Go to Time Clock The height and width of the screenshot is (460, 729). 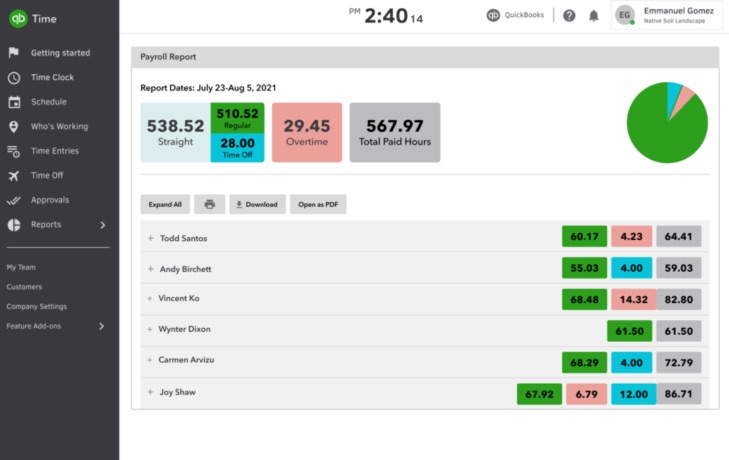pyautogui.click(x=52, y=77)
